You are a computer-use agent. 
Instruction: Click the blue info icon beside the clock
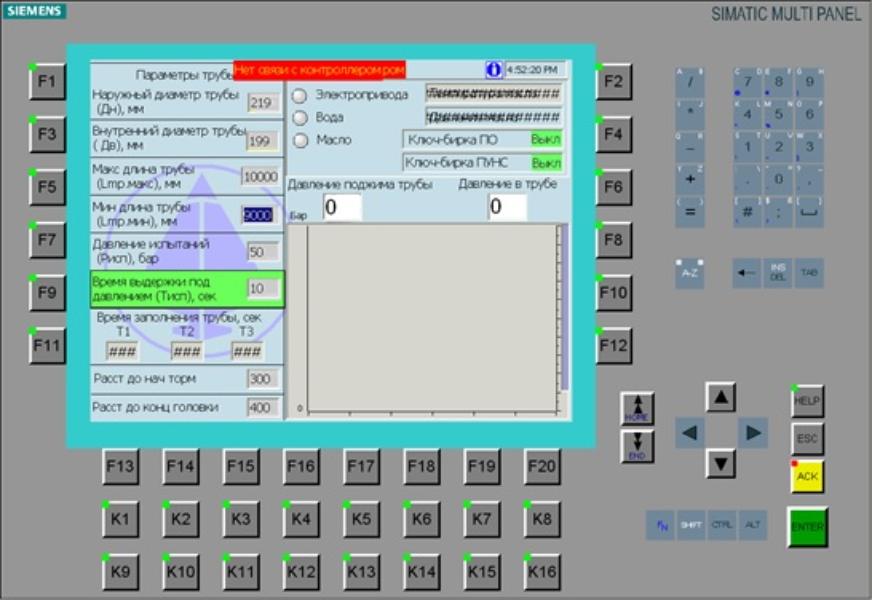click(x=493, y=70)
